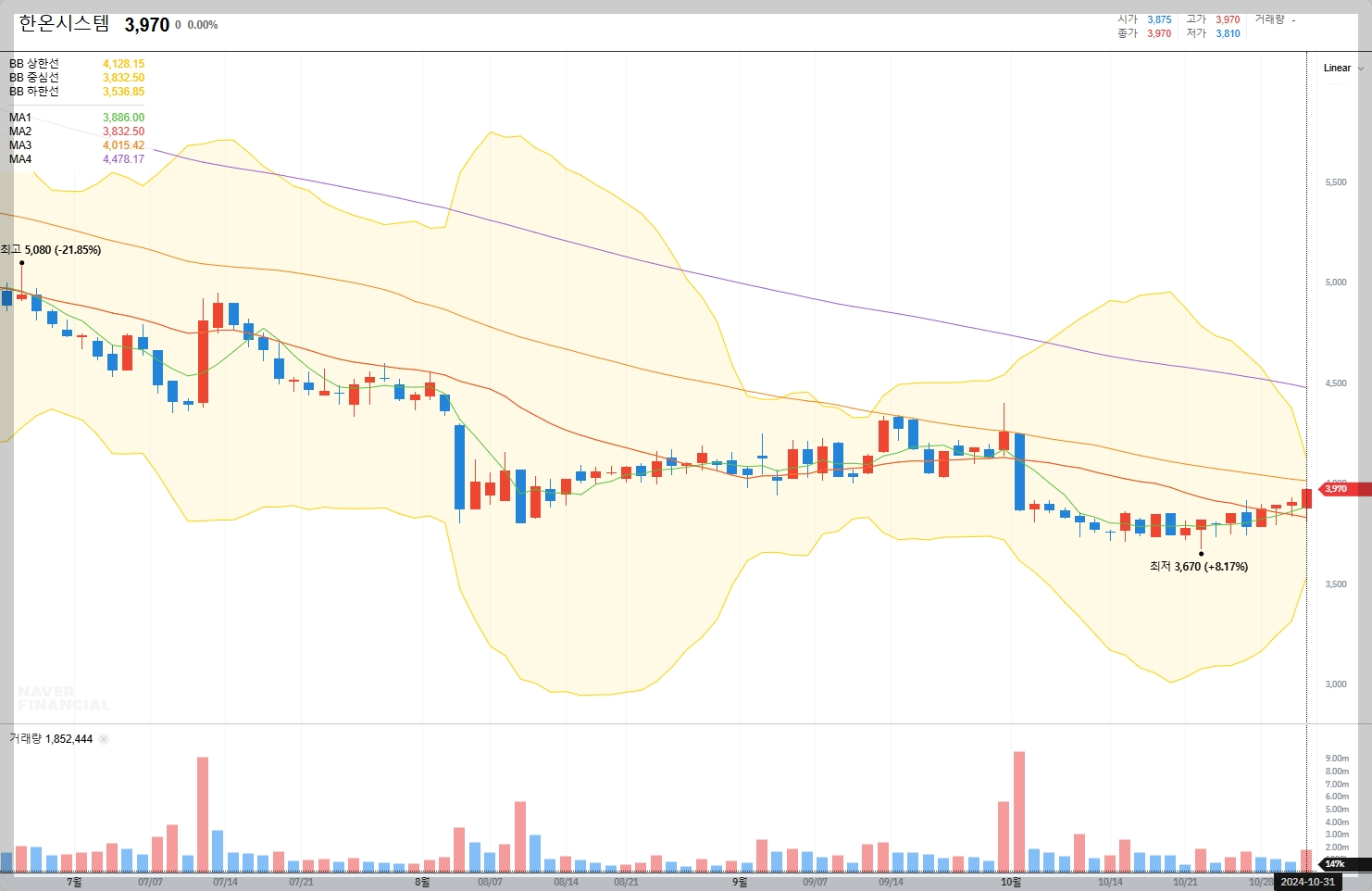Select the MA2 moving average legend
The height and width of the screenshot is (891, 1372).
click(x=20, y=132)
